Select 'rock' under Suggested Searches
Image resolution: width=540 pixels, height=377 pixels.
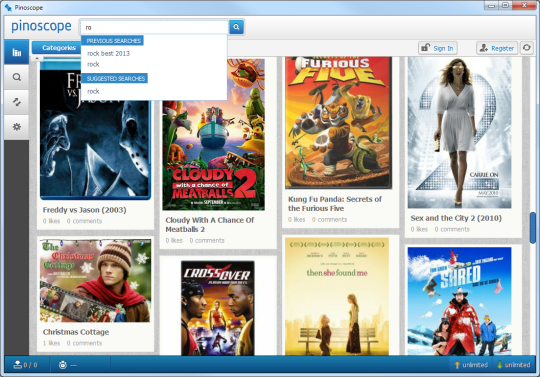(x=93, y=91)
